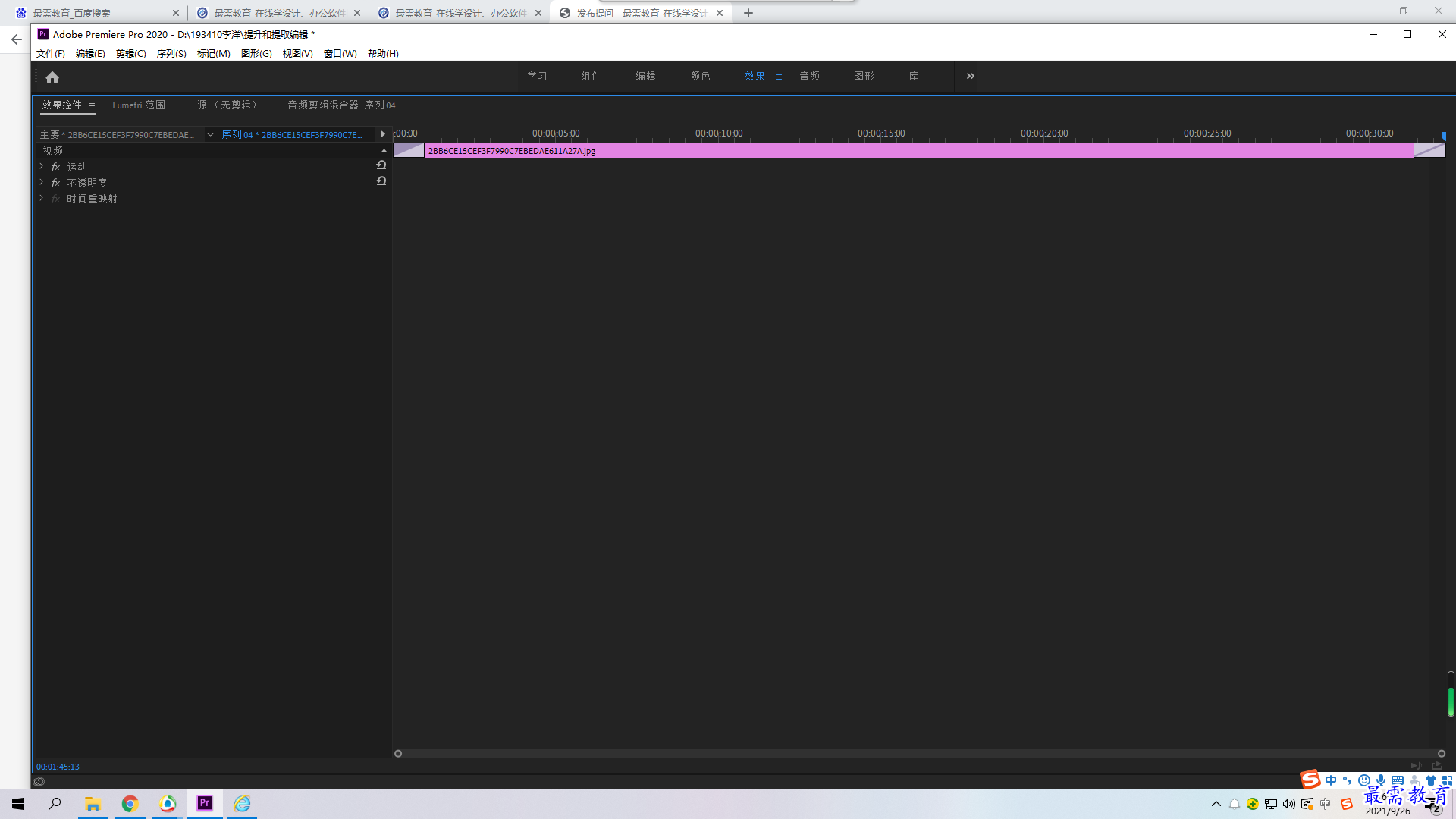Click the Creative Cloud status icon at the bottom left
Screen dimensions: 1456x819
click(x=39, y=781)
